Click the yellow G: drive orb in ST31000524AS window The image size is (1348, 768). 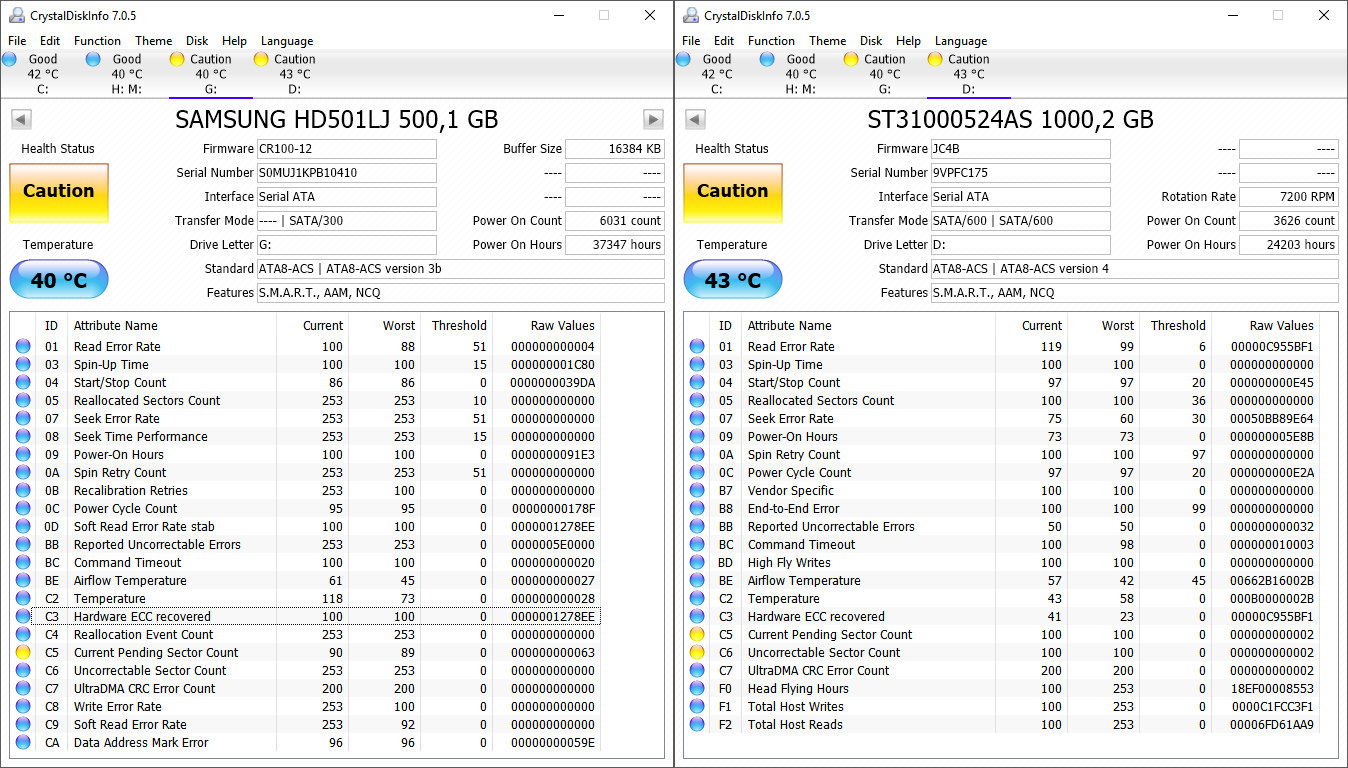(x=851, y=59)
